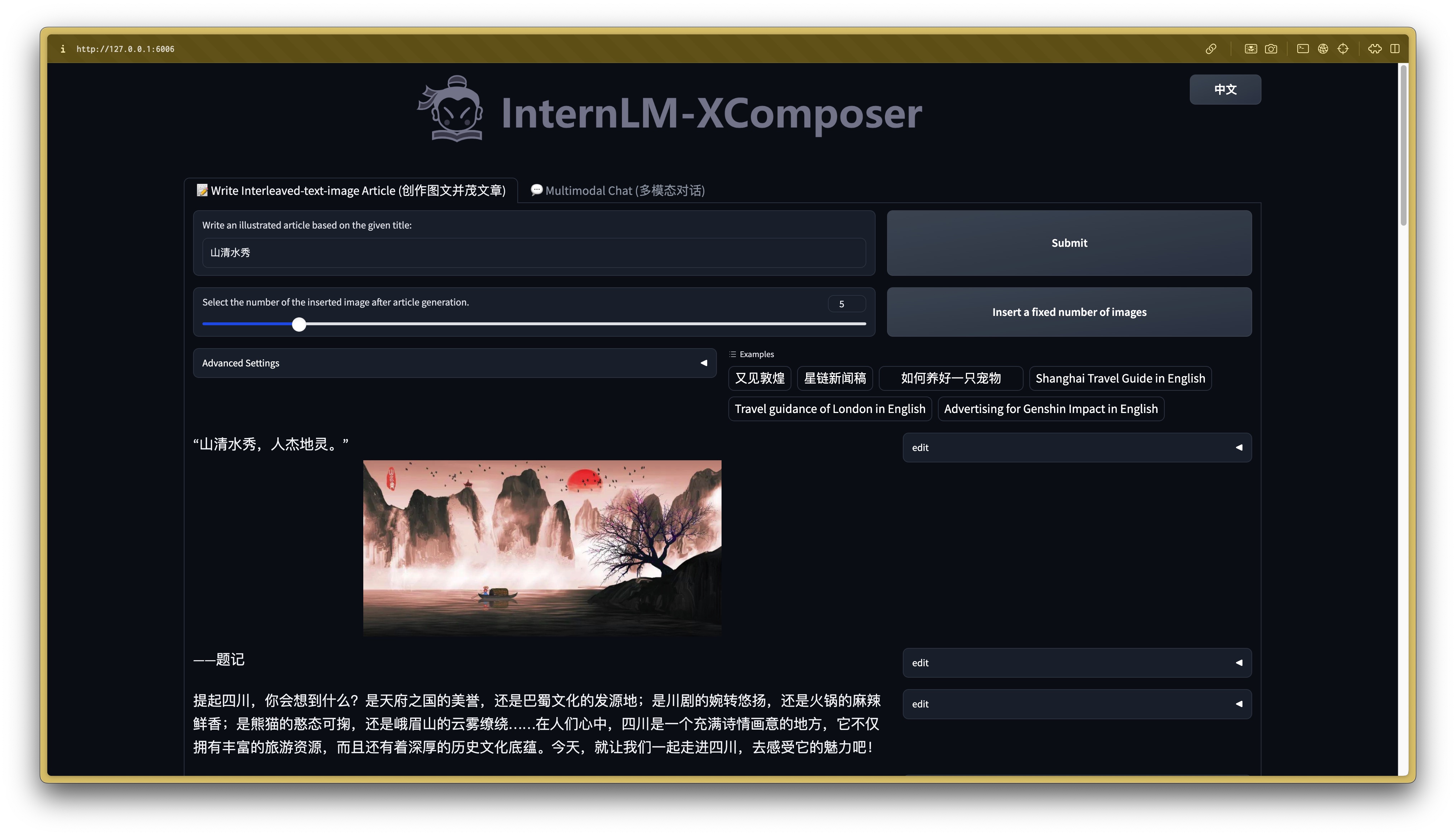This screenshot has width=1456, height=836.
Task: Open the extensions puzzle icon
Action: pyautogui.click(x=1374, y=49)
